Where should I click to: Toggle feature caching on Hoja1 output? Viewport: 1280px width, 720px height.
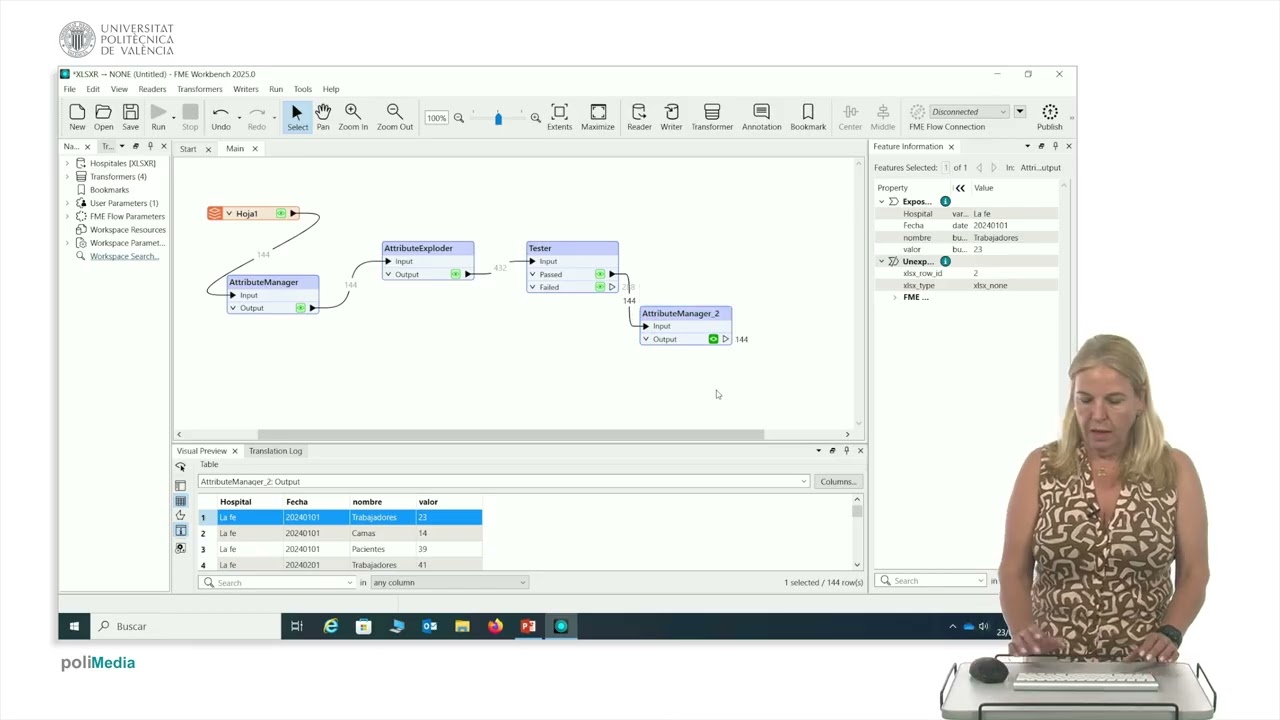(281, 213)
